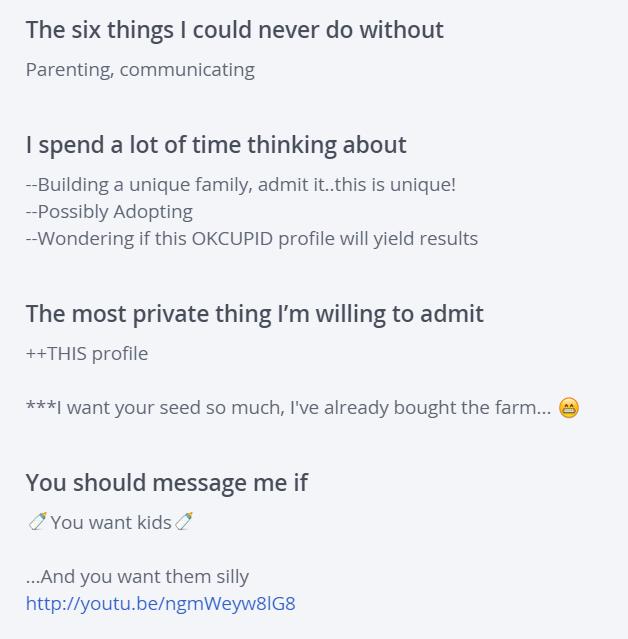Screen dimensions: 628x639
Task: Click the "Possibly Adopting" line
Action: coord(109,212)
